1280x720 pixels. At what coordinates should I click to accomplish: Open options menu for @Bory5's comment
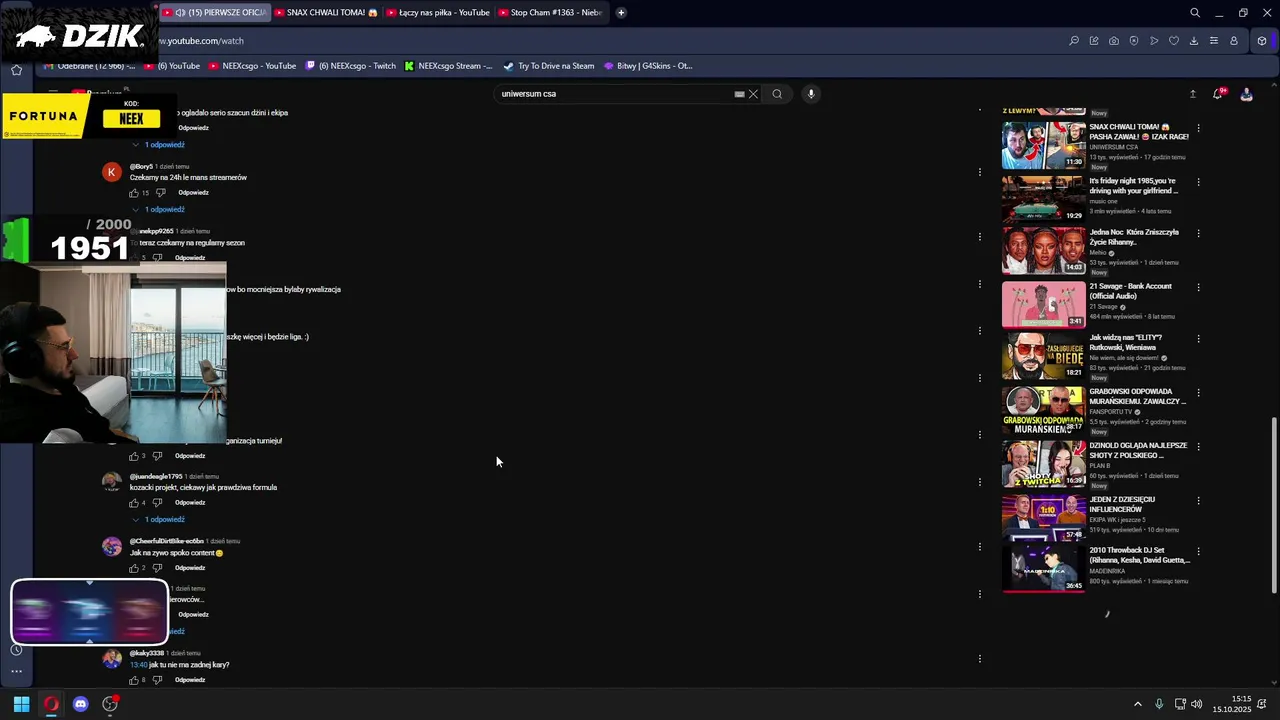[980, 172]
